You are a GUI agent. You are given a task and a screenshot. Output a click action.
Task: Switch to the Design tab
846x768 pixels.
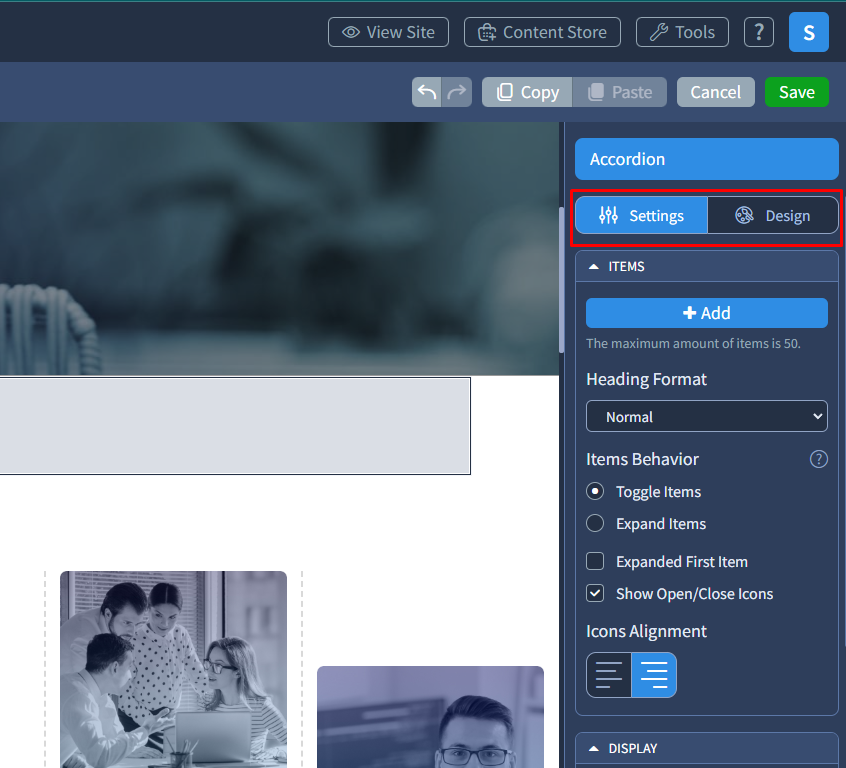coord(773,215)
